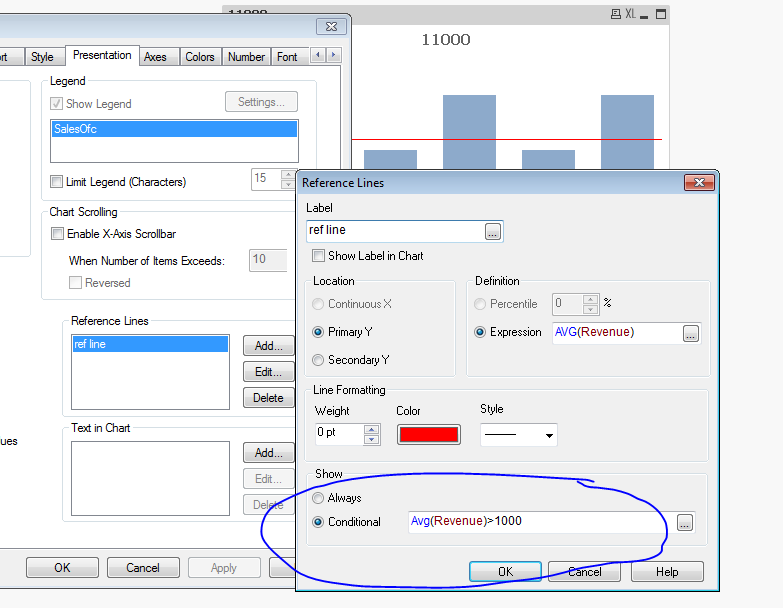Edit the selected reference line
The height and width of the screenshot is (608, 783).
[269, 372]
